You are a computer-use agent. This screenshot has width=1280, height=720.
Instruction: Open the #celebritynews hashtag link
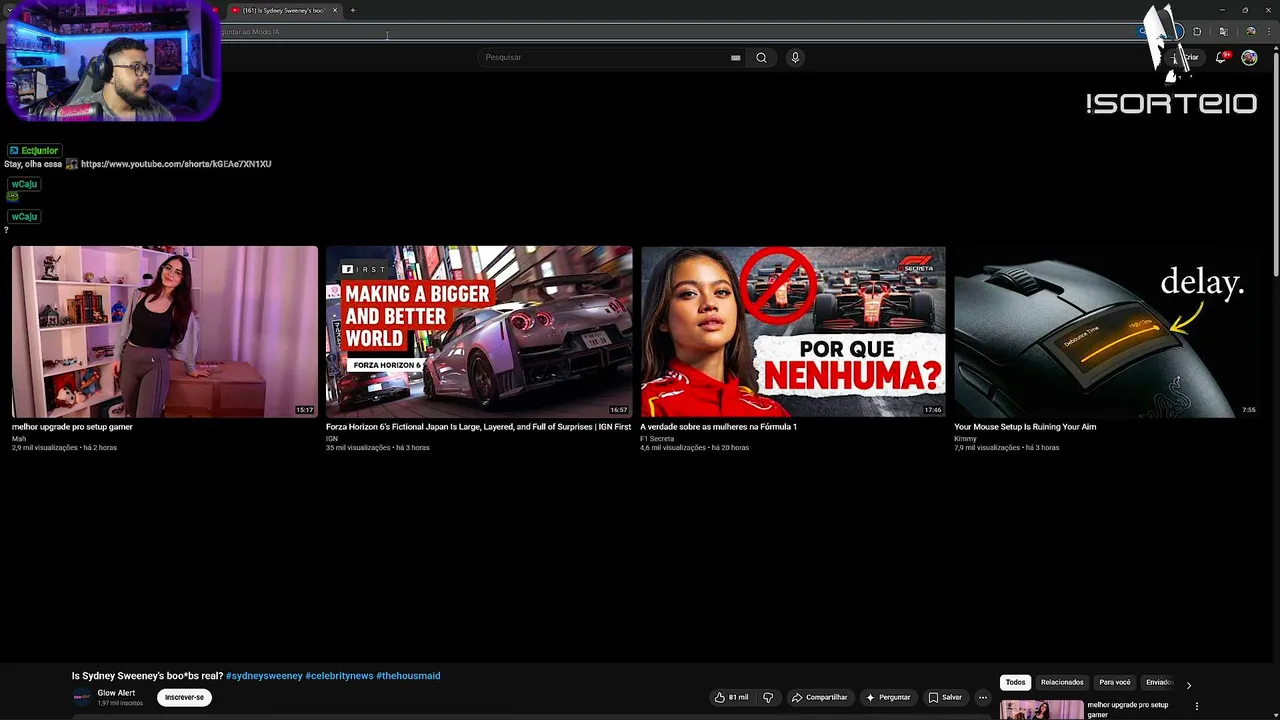click(x=339, y=676)
